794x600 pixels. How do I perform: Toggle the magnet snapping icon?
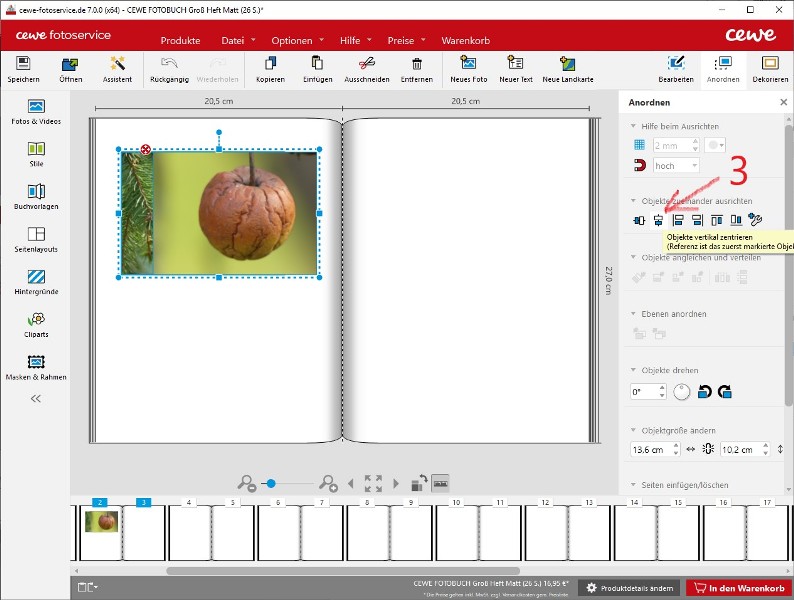click(638, 166)
